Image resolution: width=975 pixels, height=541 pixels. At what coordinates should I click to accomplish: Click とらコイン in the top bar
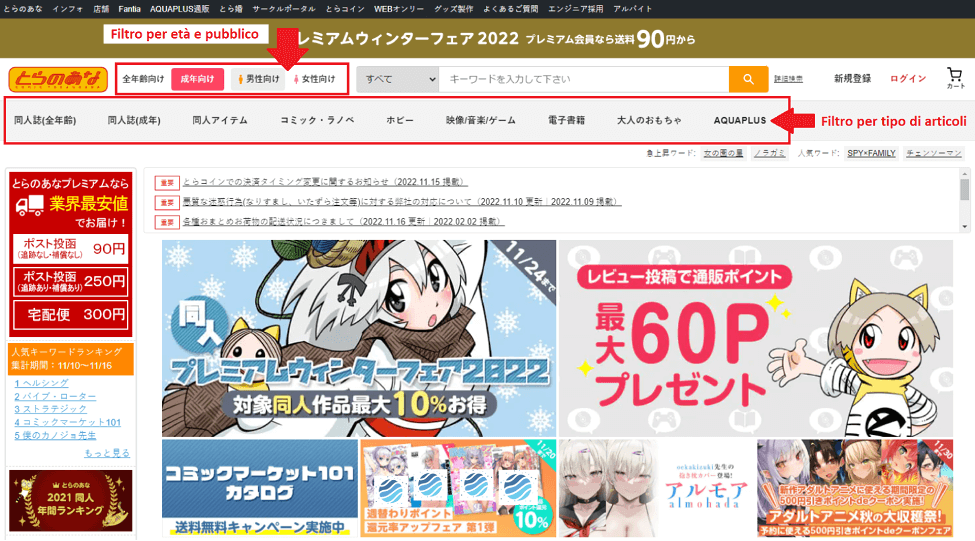click(345, 9)
